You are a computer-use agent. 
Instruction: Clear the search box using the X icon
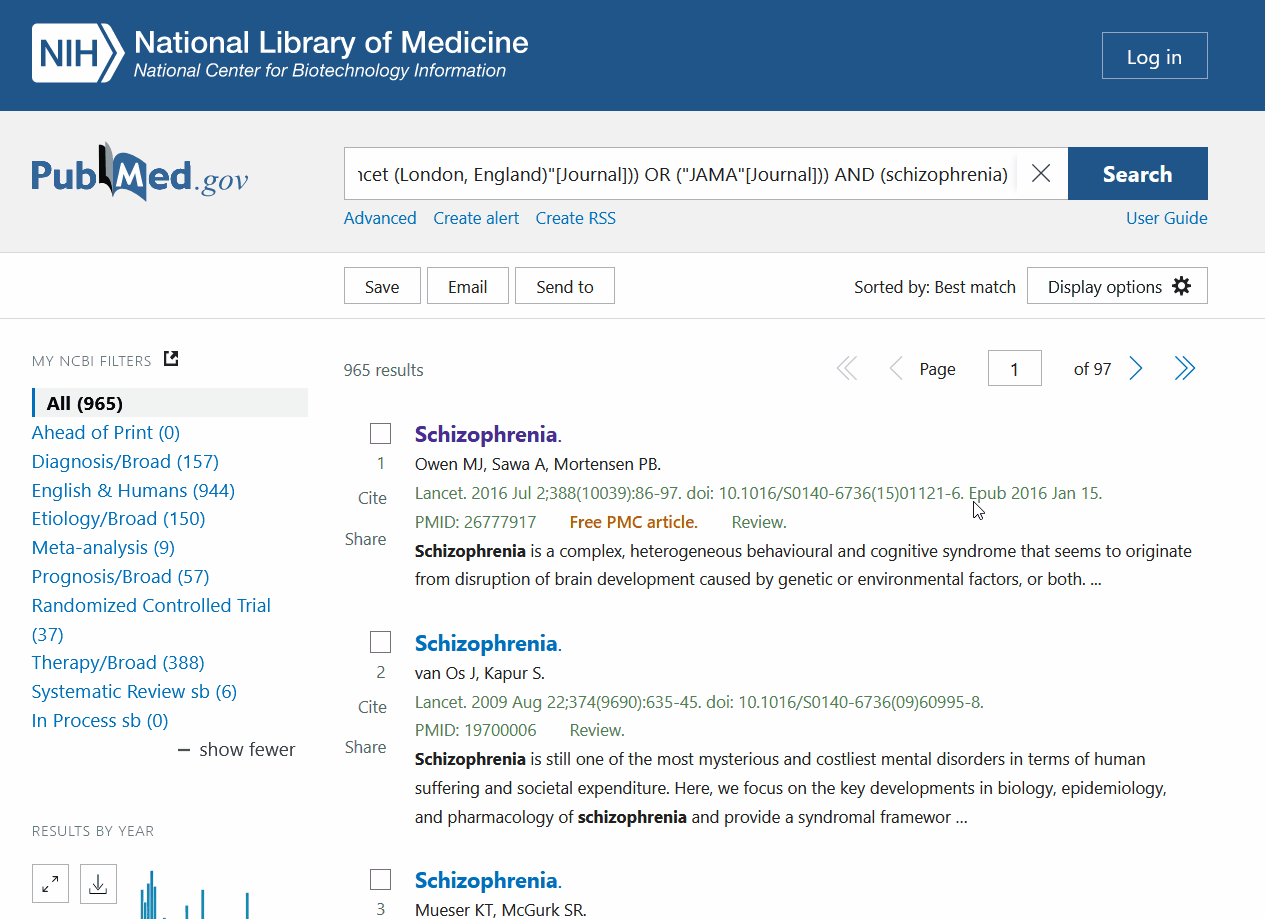pos(1040,173)
